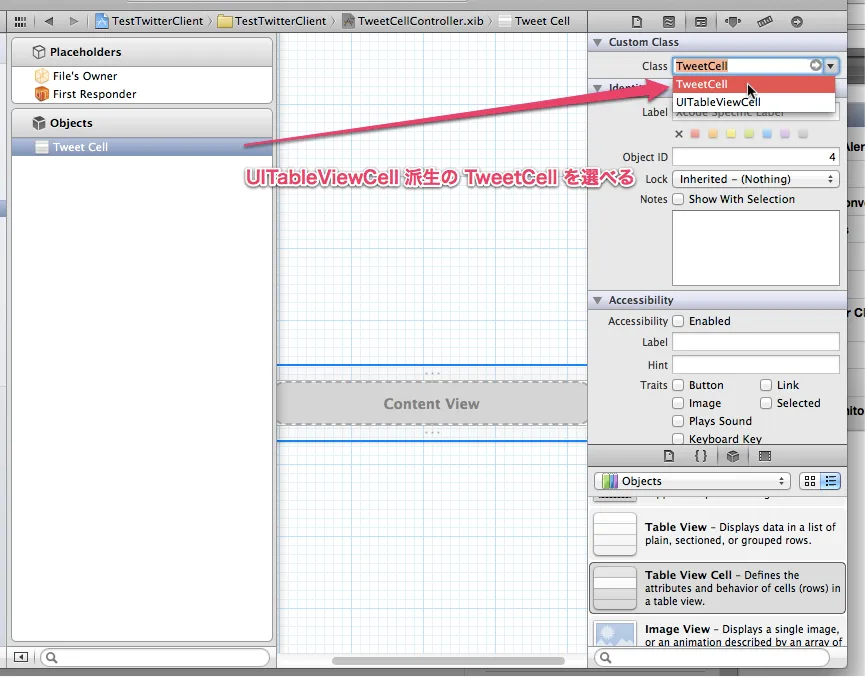Open the Size inspector with the ruler icon
This screenshot has height=677, width=865.
[x=763, y=21]
